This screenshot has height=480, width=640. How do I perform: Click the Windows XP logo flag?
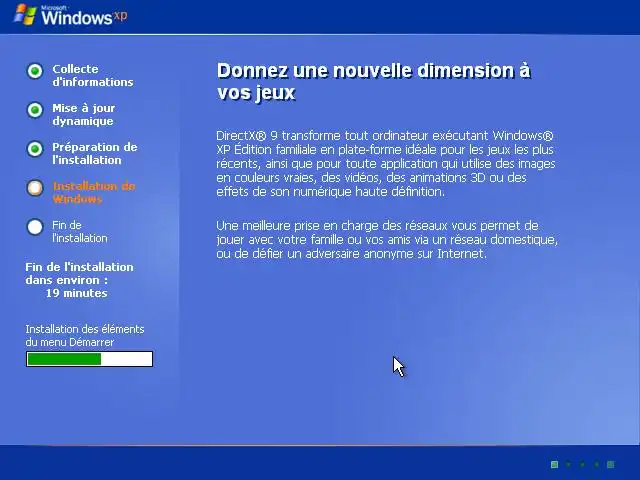(x=25, y=15)
